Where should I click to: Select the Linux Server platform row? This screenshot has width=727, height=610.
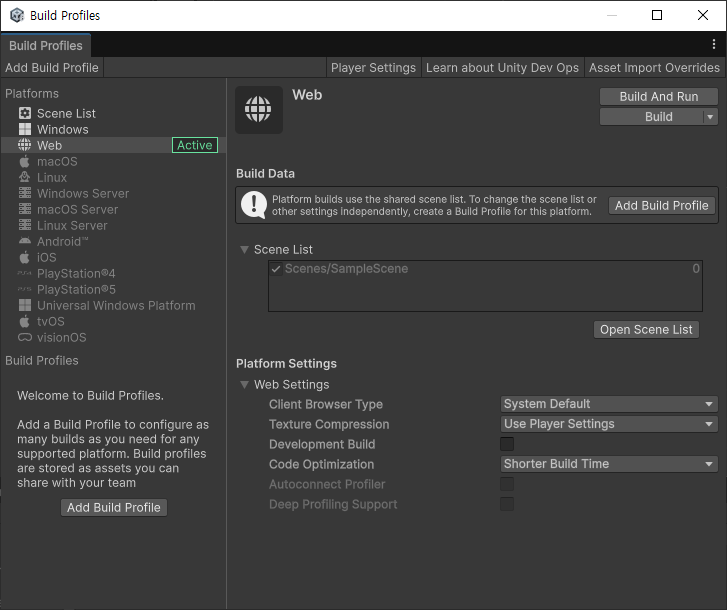(x=114, y=225)
